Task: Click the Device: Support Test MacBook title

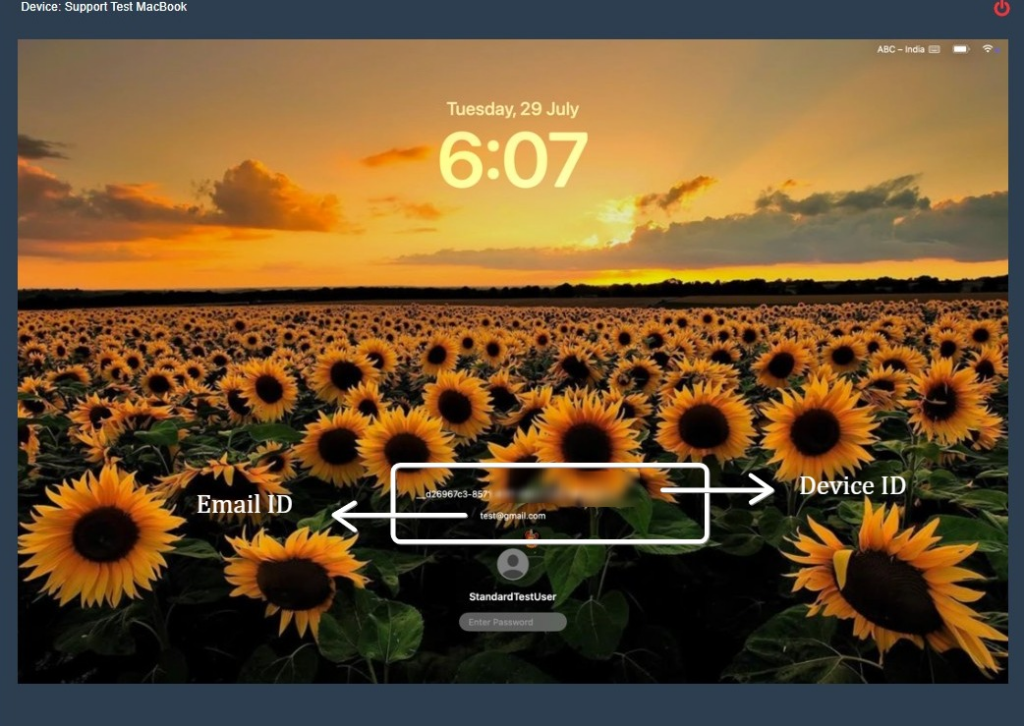Action: coord(104,7)
